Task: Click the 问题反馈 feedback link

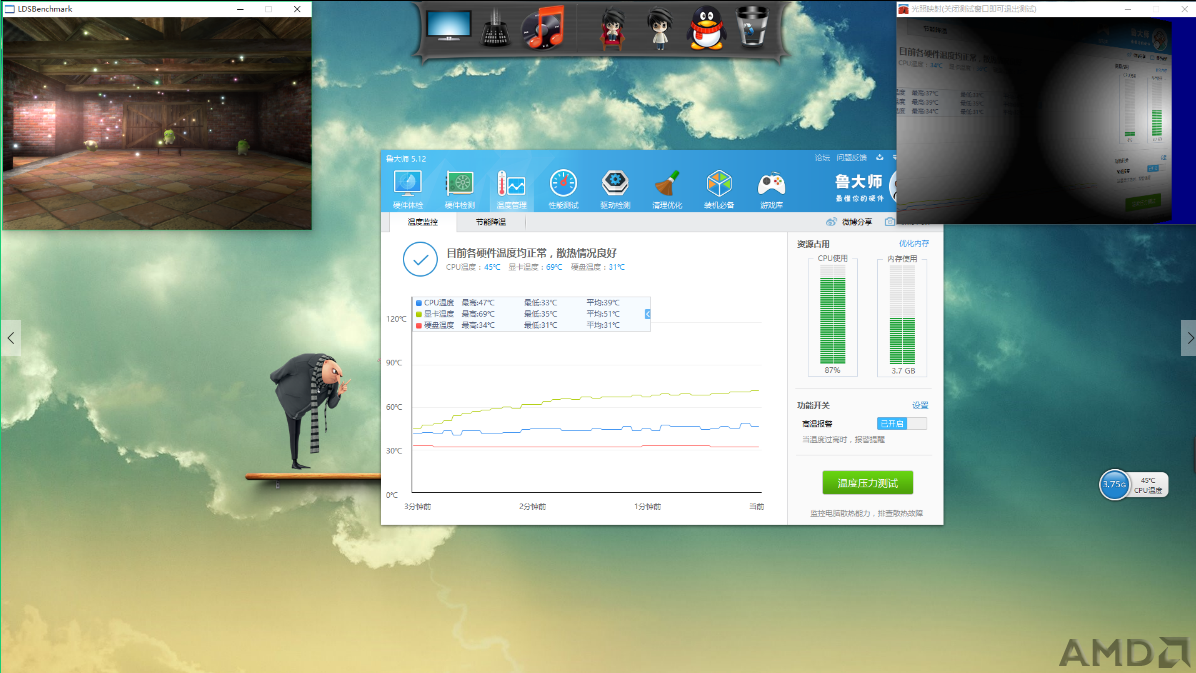Action: tap(851, 158)
